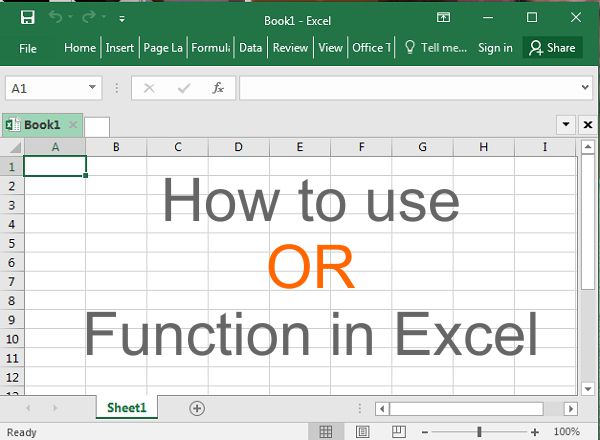Select row 5 header

point(12,243)
